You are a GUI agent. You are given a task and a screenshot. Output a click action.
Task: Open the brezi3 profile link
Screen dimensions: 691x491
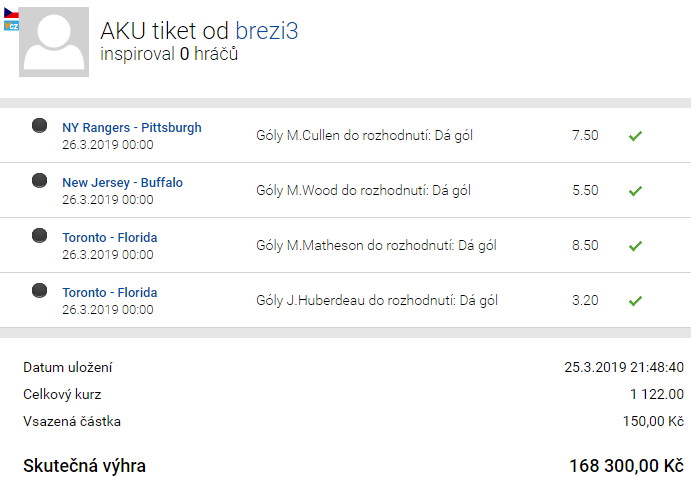click(x=267, y=31)
